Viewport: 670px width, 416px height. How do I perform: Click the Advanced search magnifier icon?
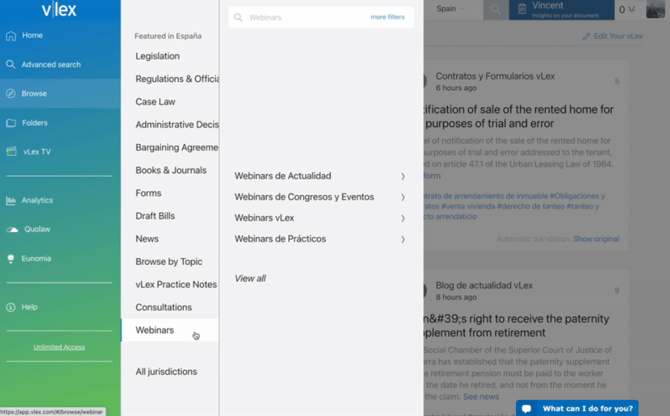pos(11,64)
